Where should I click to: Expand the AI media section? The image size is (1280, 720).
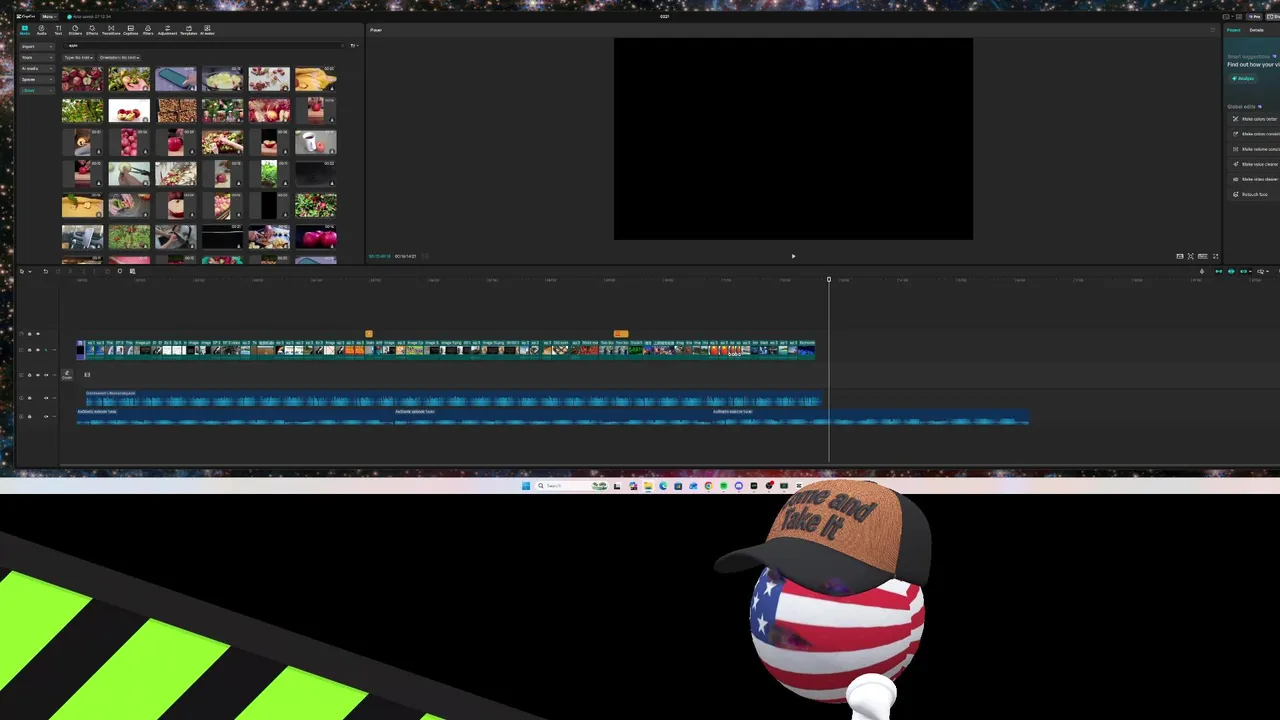pyautogui.click(x=37, y=69)
